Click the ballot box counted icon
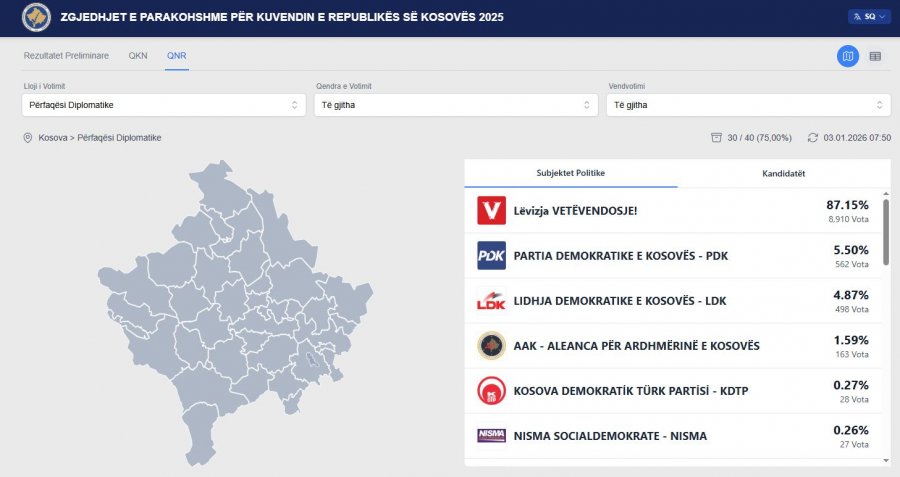The width and height of the screenshot is (900, 477). pyautogui.click(x=715, y=138)
